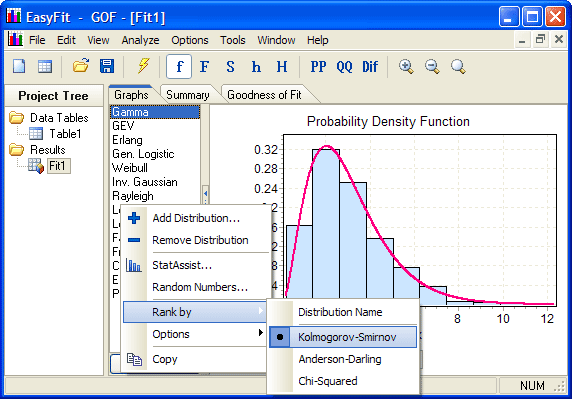572x399 pixels.
Task: Switch to the Summary tab
Action: click(x=188, y=95)
